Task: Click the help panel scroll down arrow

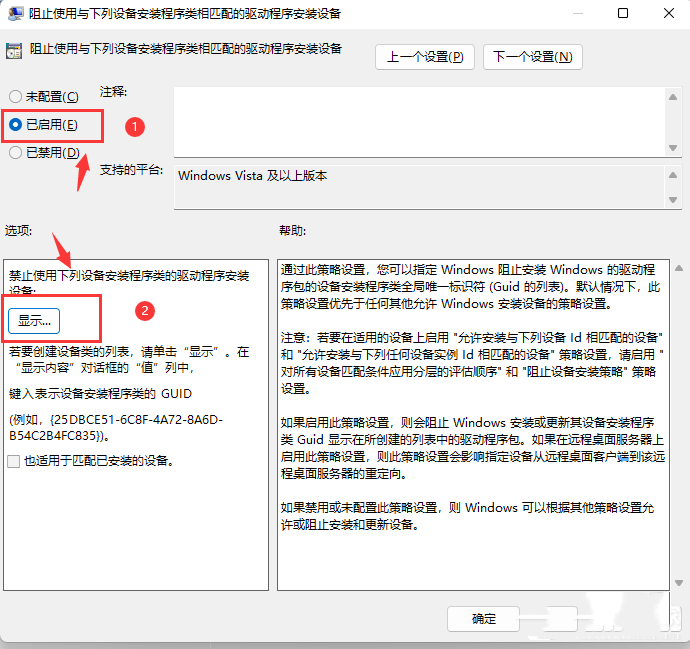Action: click(679, 583)
